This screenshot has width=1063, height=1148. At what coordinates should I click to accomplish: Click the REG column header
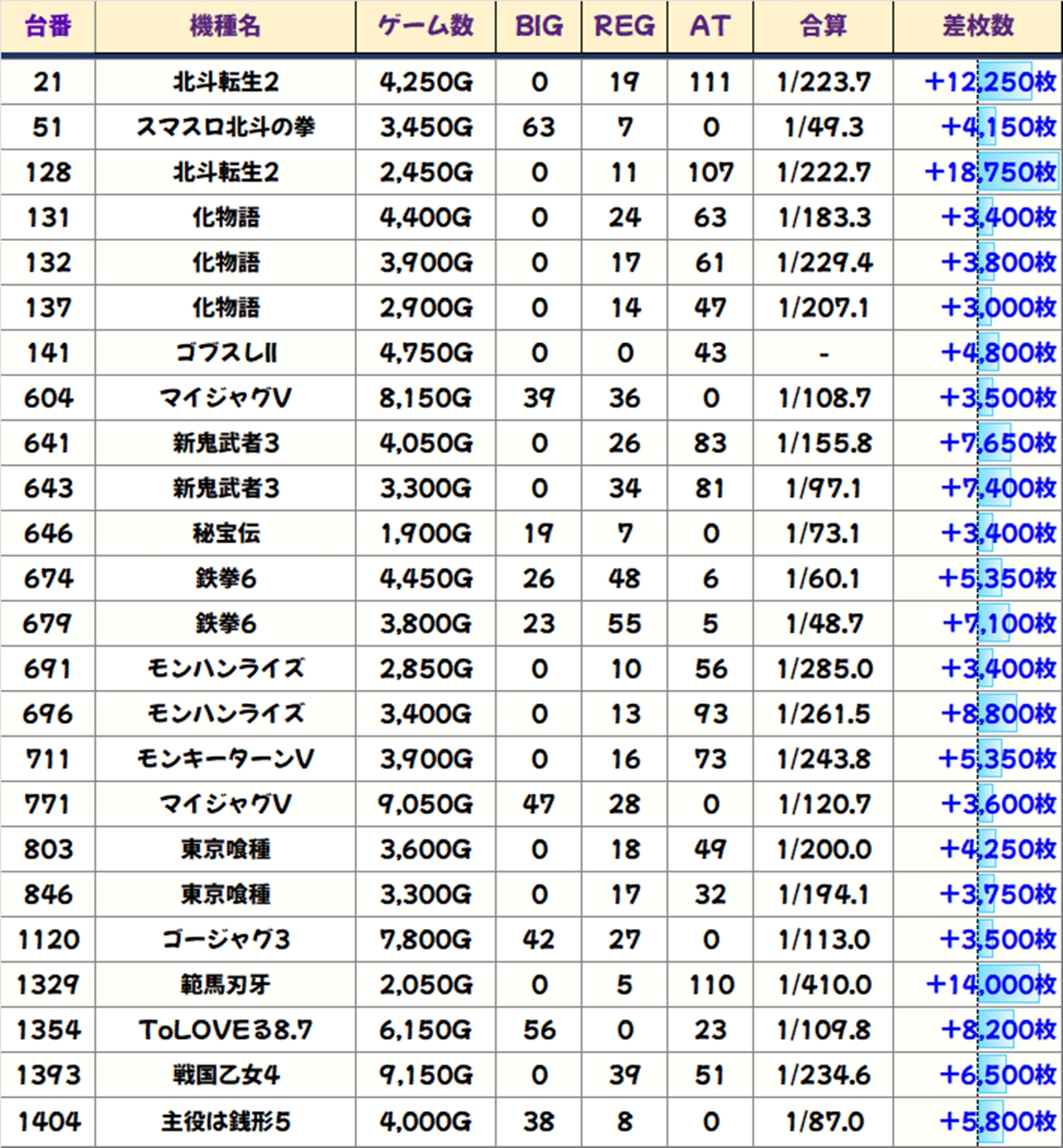(624, 27)
